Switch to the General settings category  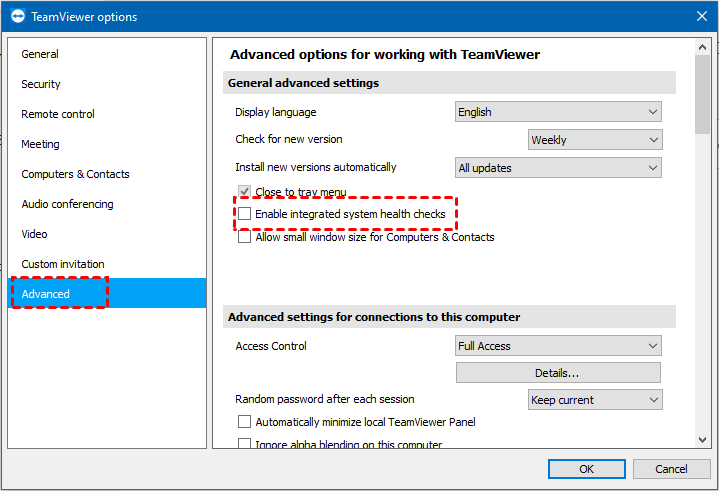click(x=40, y=54)
